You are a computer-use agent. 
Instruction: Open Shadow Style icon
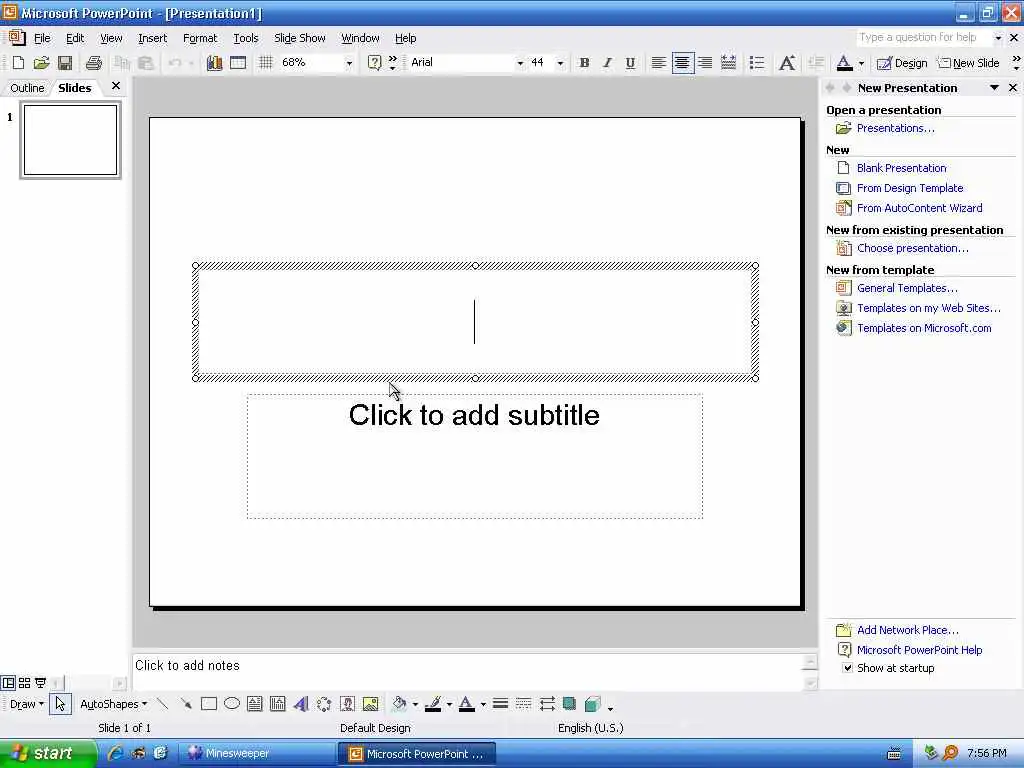569,704
